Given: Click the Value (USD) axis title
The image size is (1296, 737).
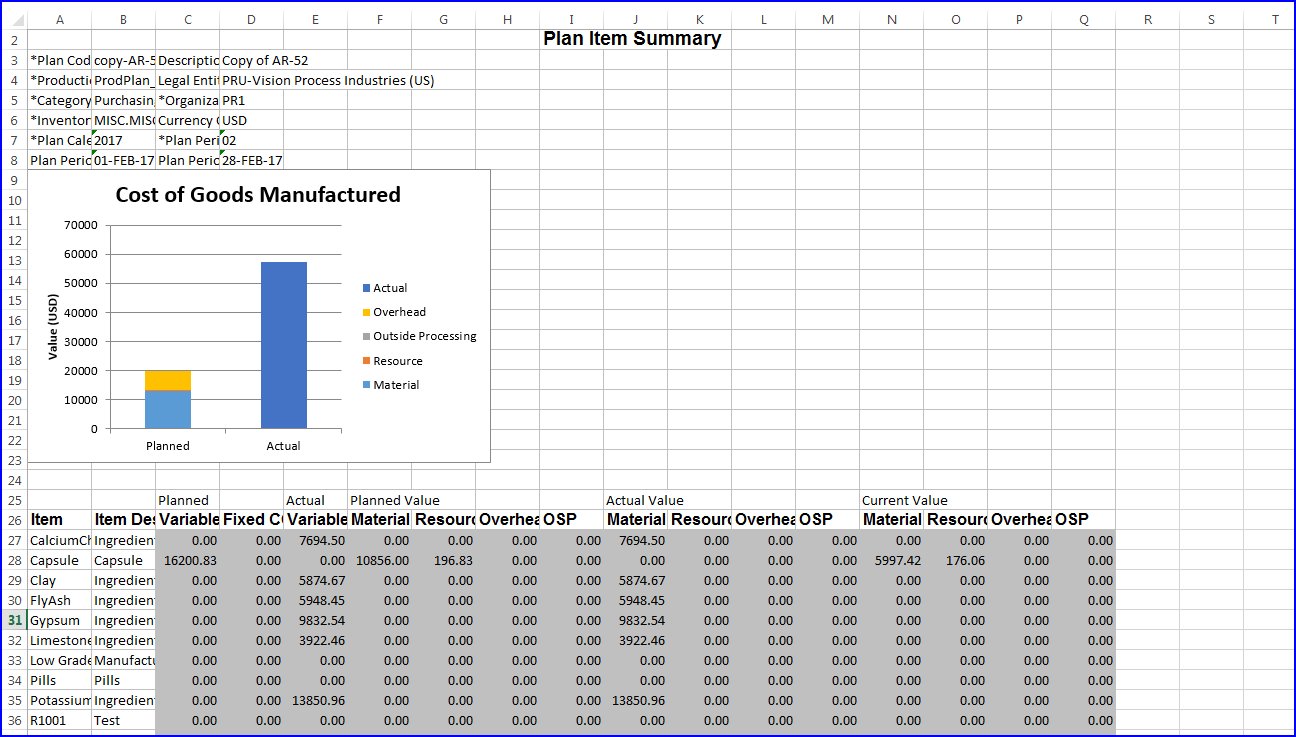Looking at the screenshot, I should click(x=54, y=327).
